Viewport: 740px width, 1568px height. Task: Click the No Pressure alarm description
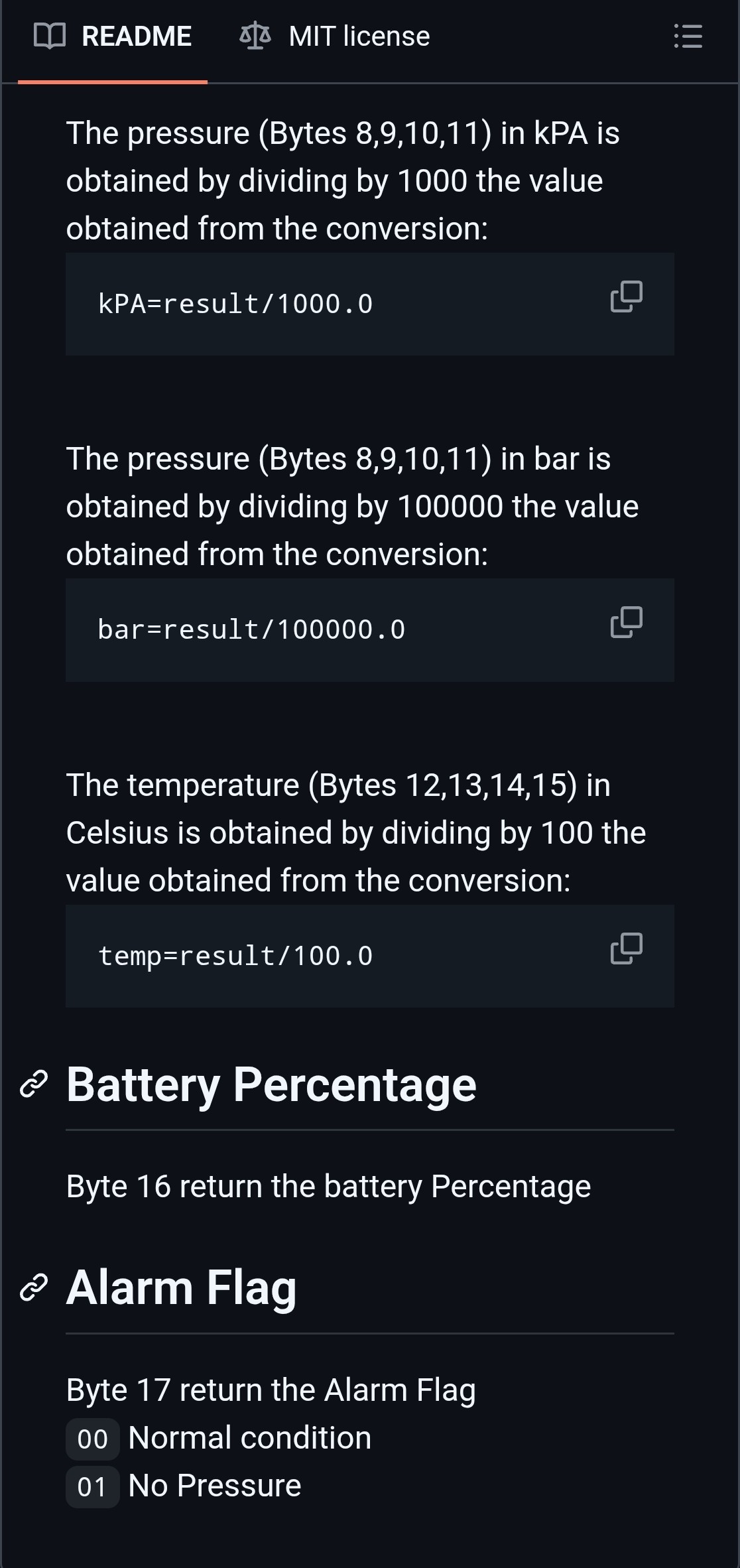pos(214,1486)
